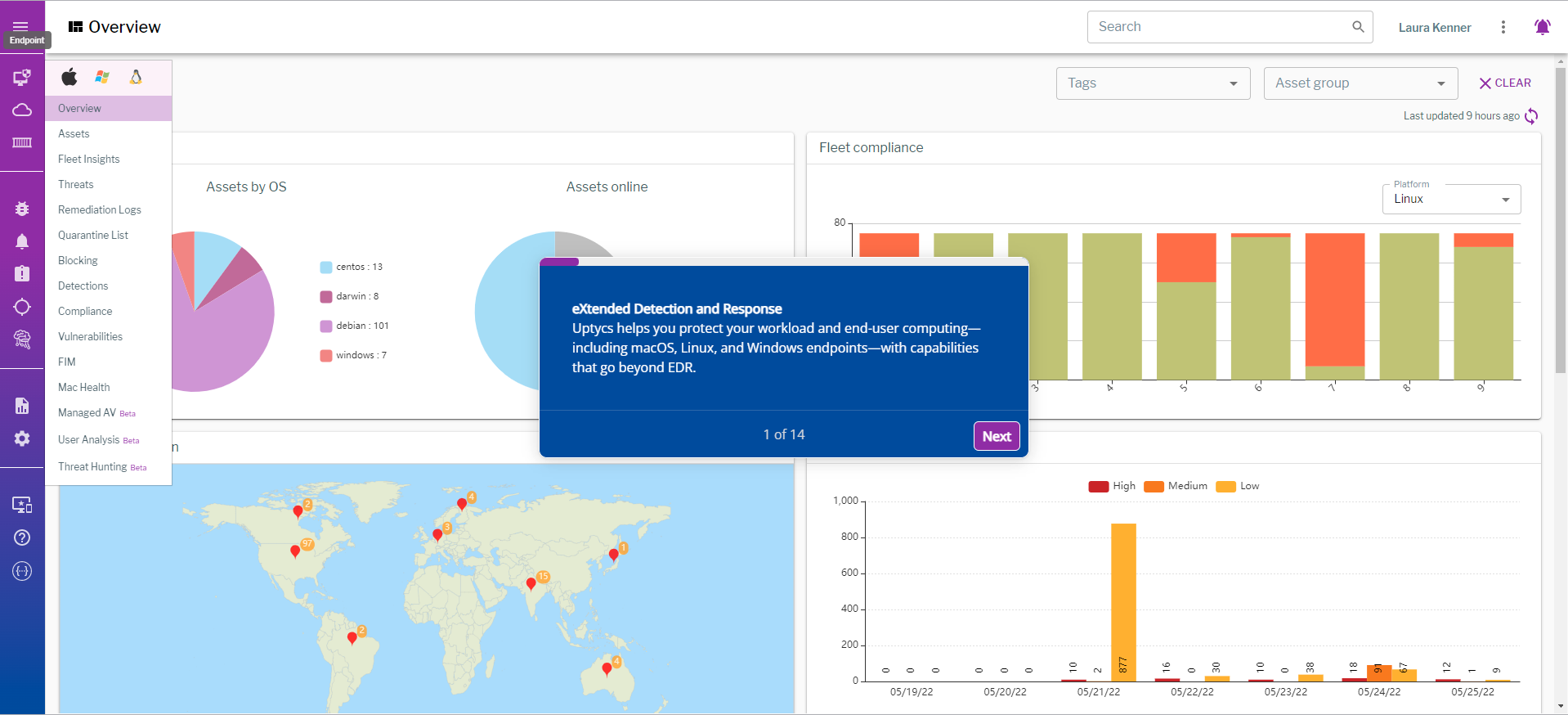Select the Windows platform icon
Screen dimensions: 1568x715
pos(102,77)
